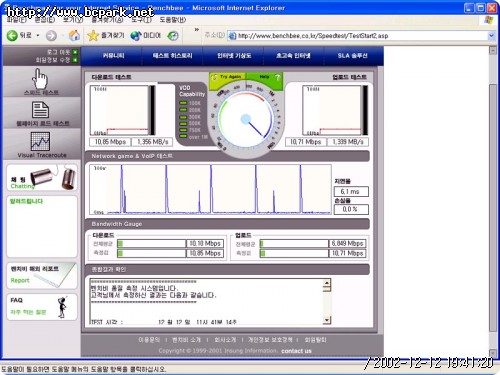
Task: Click the member withdrawal footer link
Action: [315, 340]
